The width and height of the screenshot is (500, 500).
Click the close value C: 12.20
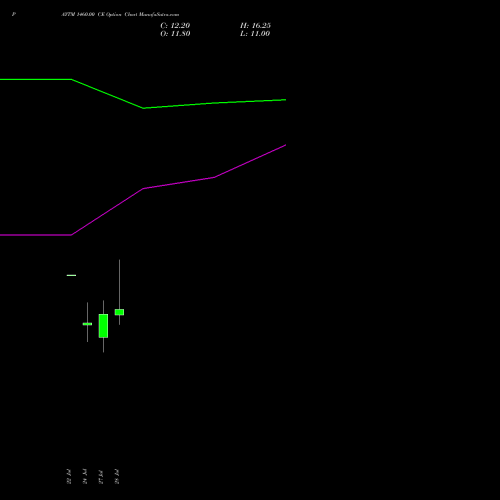(175, 26)
